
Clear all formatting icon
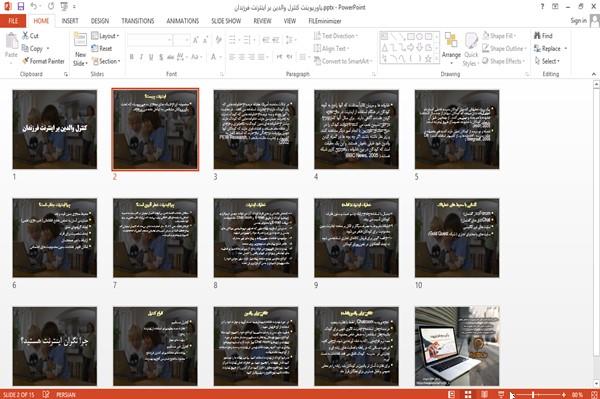(x=218, y=40)
